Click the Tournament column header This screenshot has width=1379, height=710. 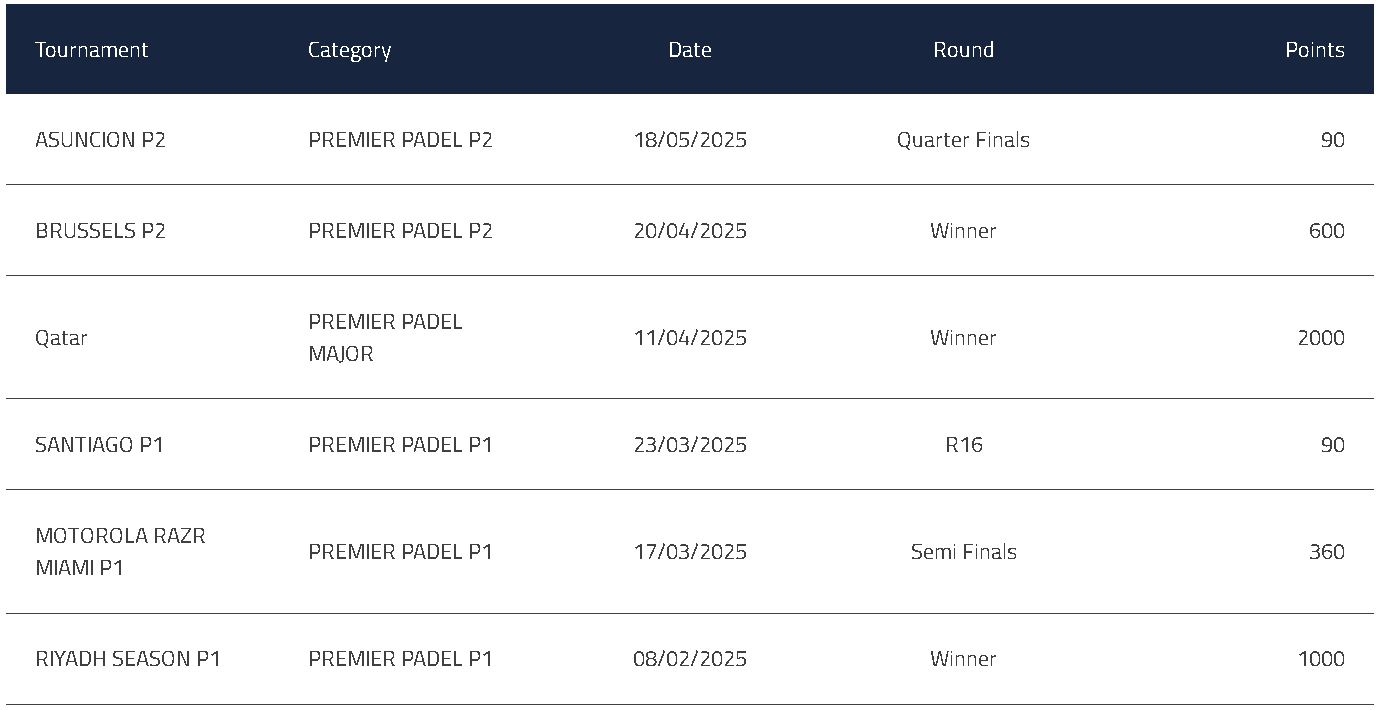[91, 50]
